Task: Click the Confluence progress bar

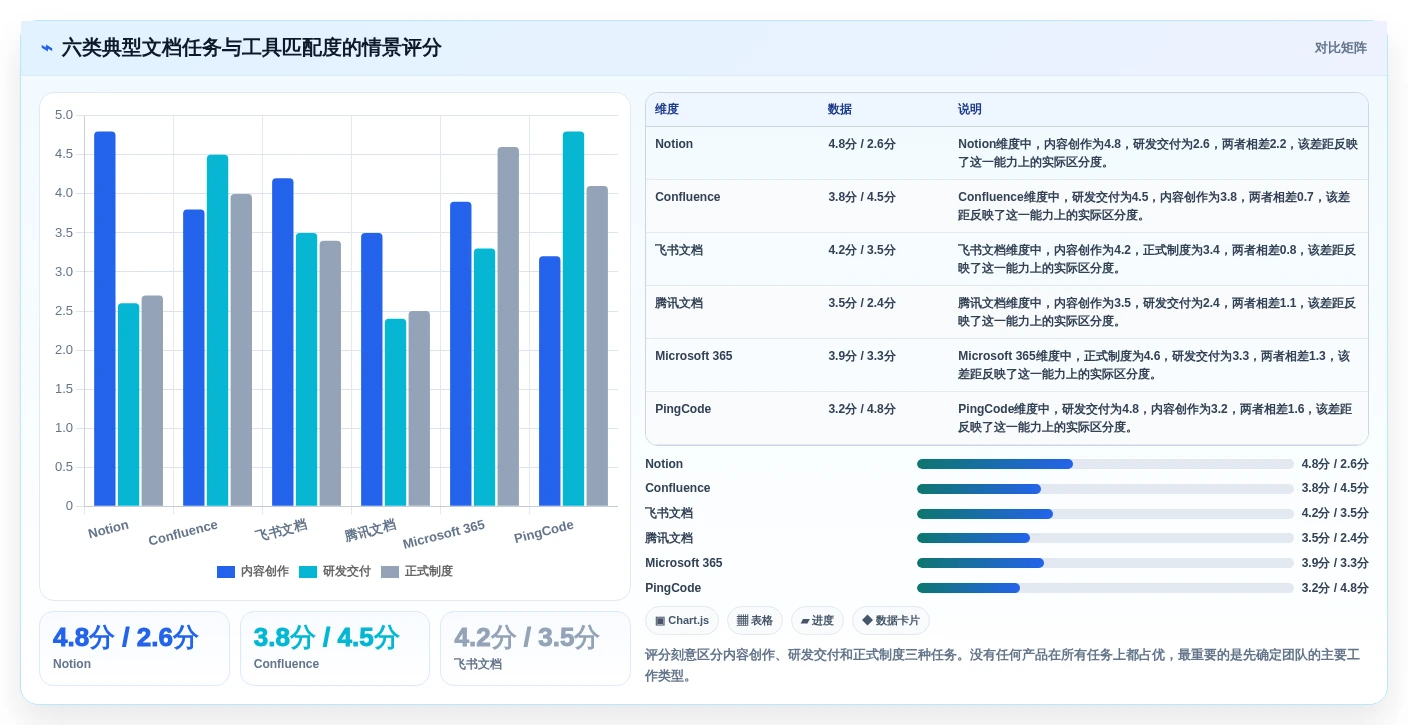Action: pos(1105,489)
